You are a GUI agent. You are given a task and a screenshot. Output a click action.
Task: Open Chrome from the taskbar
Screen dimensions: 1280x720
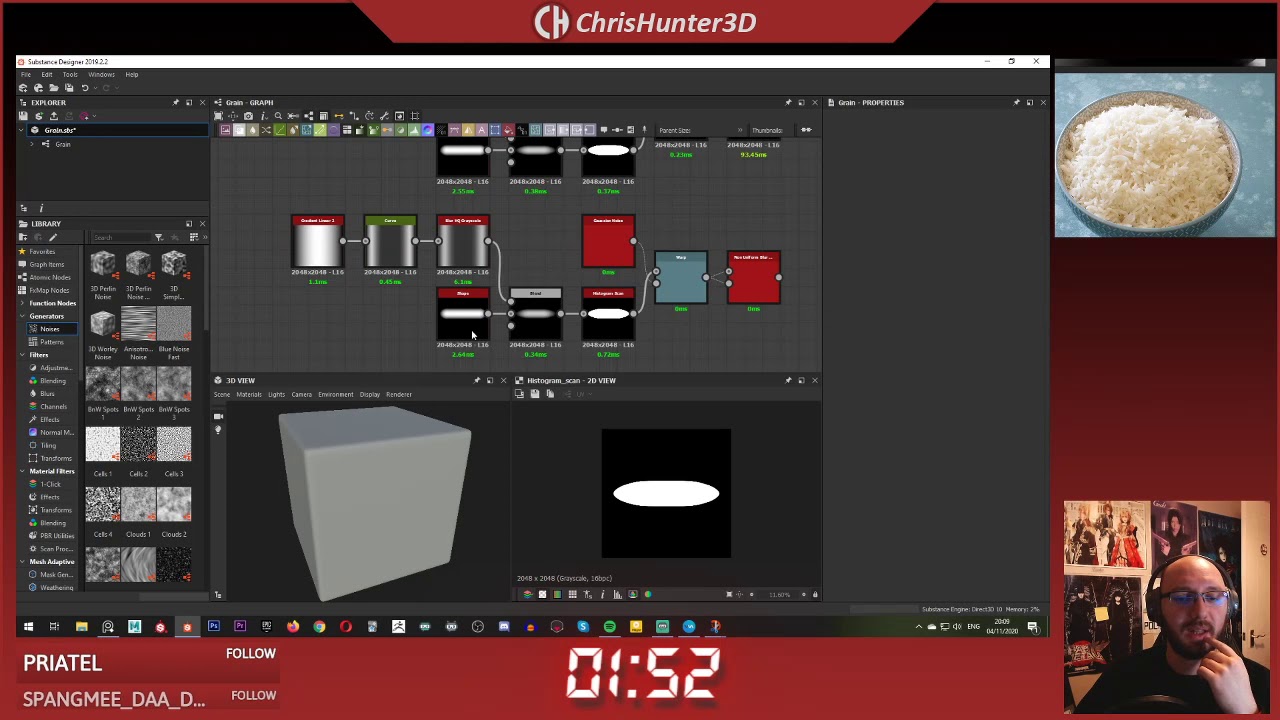point(319,627)
